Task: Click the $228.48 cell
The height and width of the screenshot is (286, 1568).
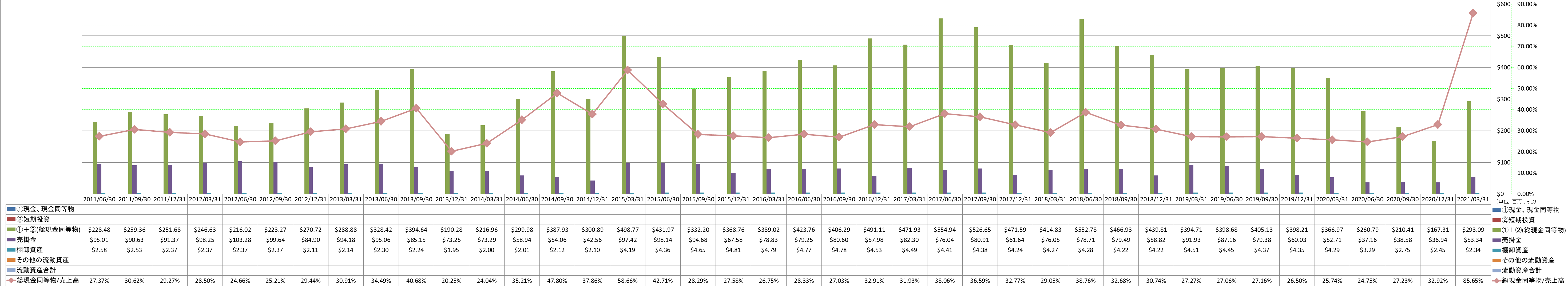Action: (99, 230)
